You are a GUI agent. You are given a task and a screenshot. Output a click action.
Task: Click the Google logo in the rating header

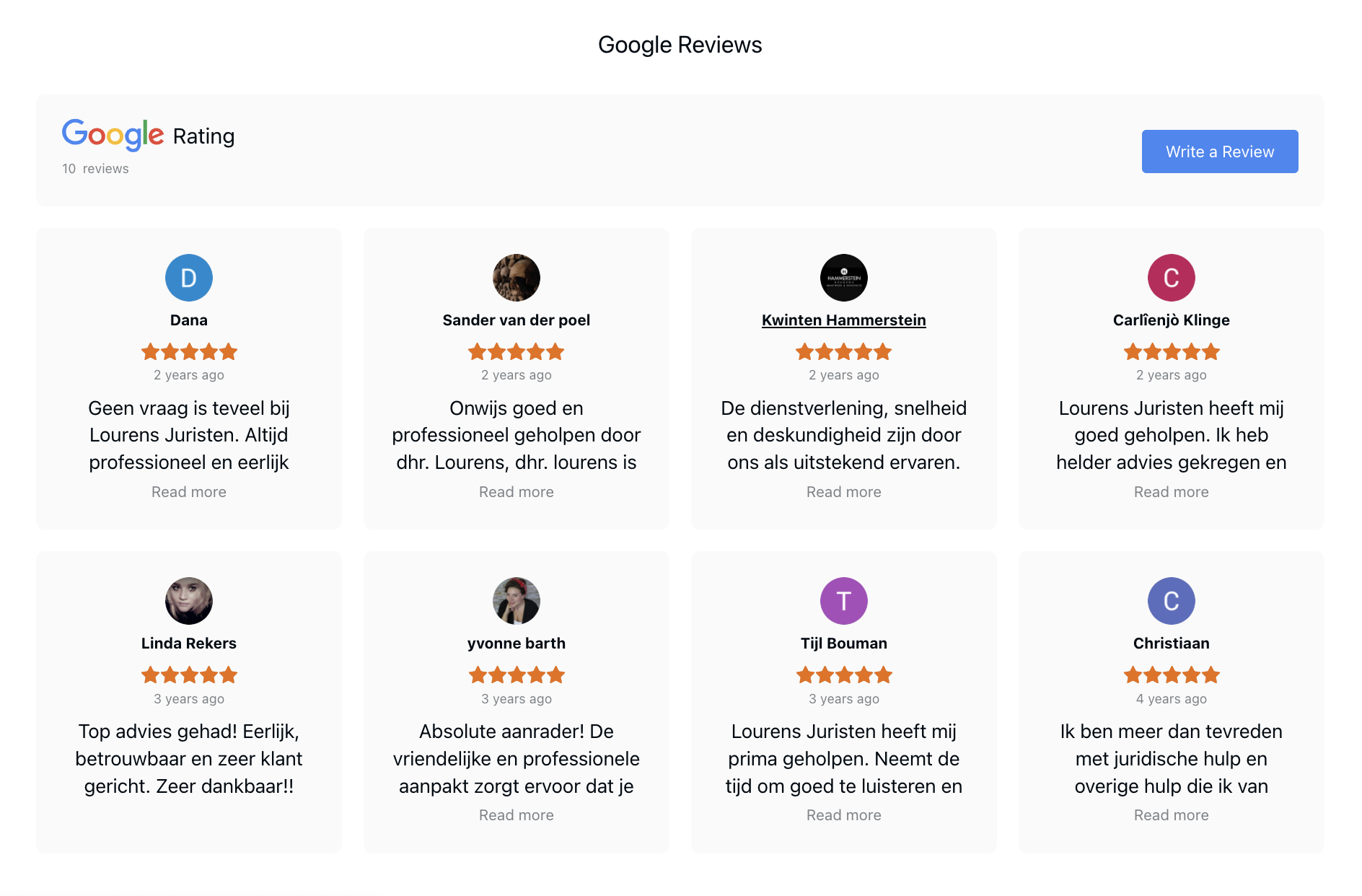coord(113,135)
